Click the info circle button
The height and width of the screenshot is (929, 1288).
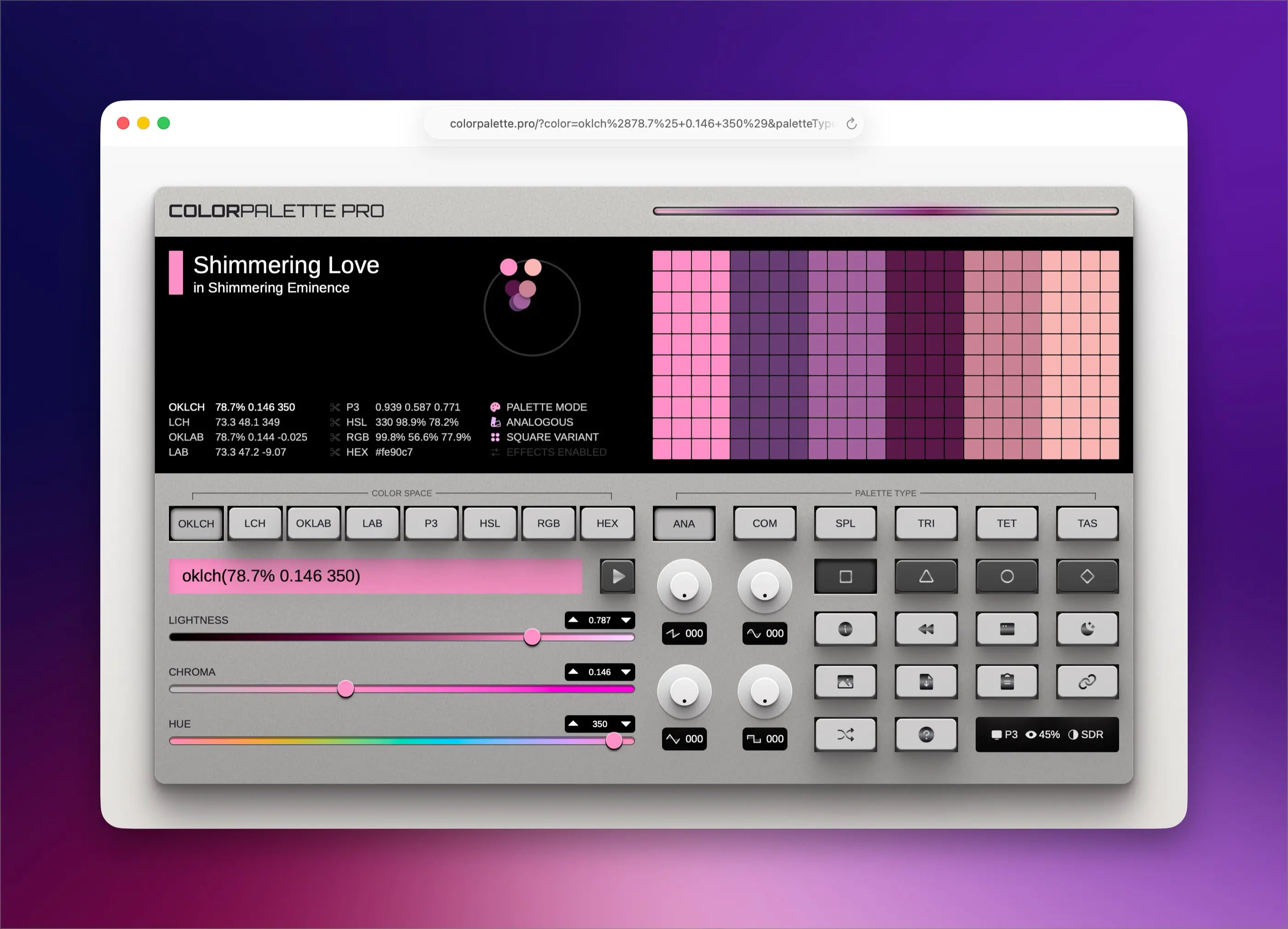coord(845,629)
